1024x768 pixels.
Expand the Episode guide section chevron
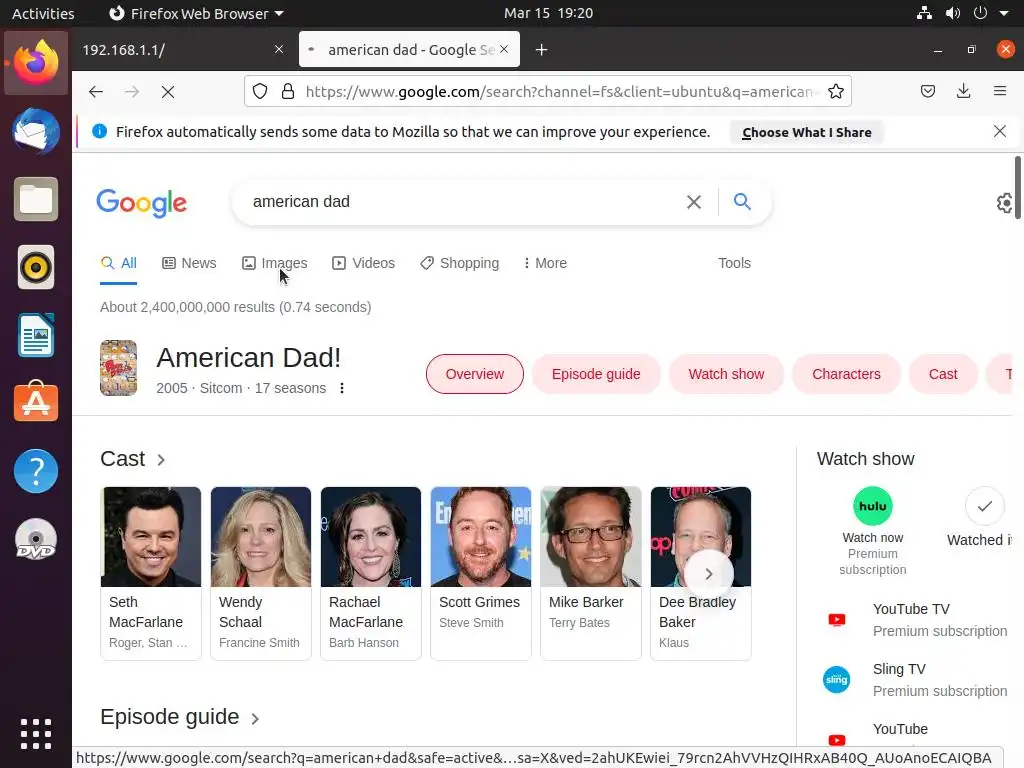click(x=255, y=718)
